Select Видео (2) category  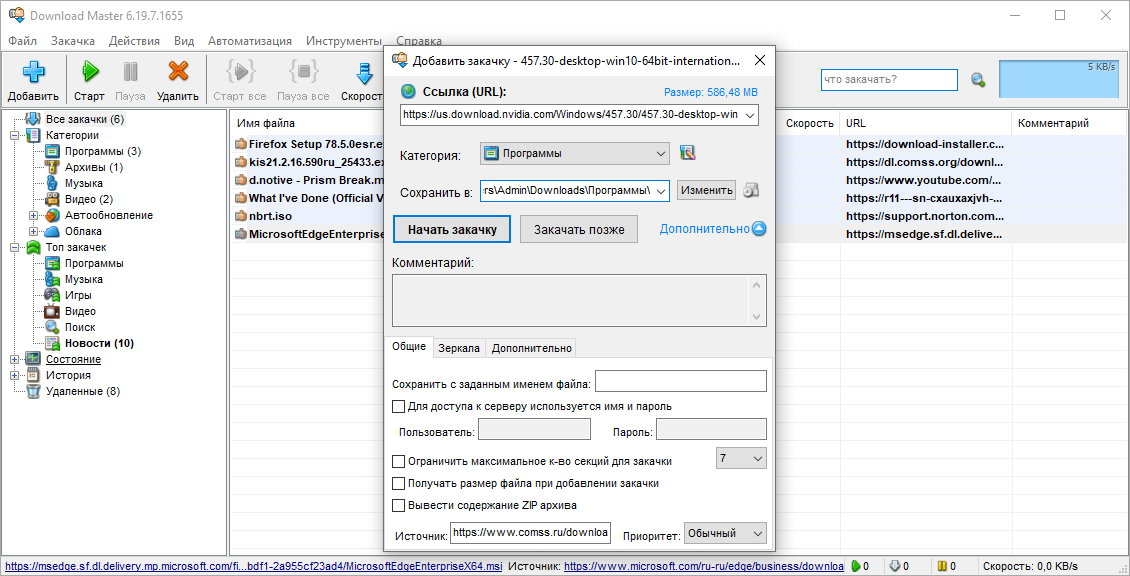89,199
